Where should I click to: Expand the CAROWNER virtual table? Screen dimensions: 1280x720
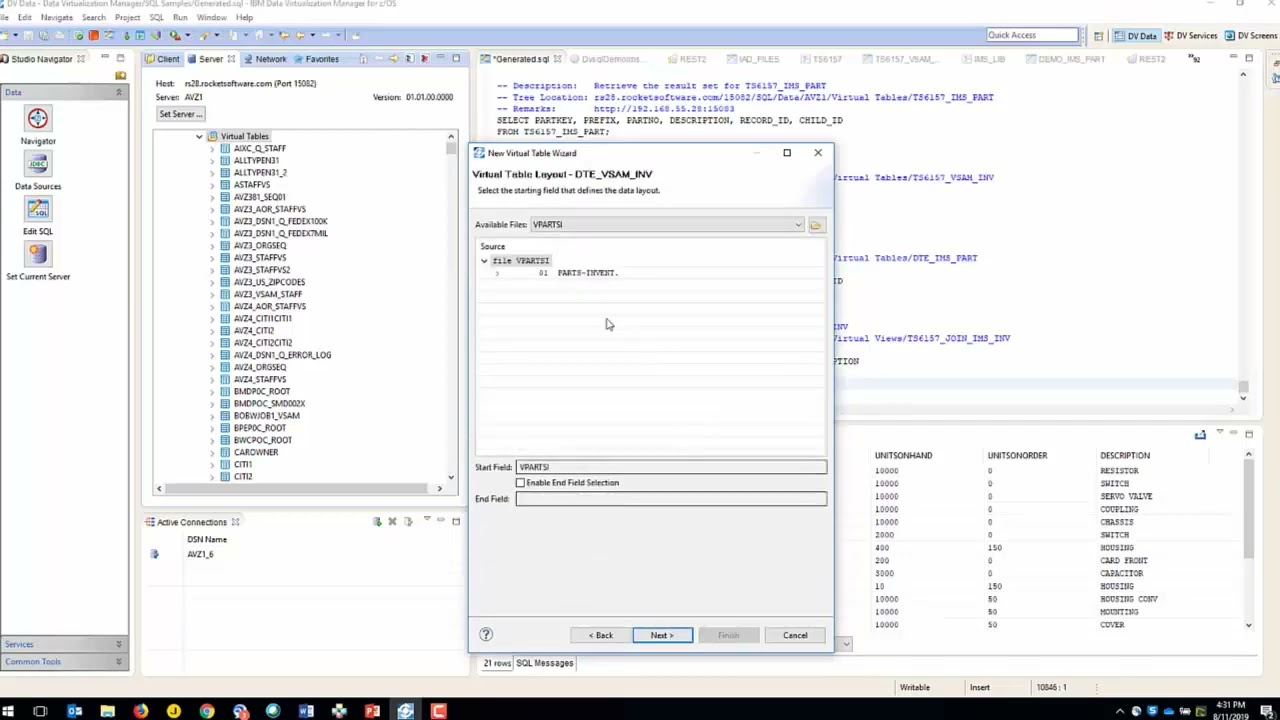pos(212,453)
